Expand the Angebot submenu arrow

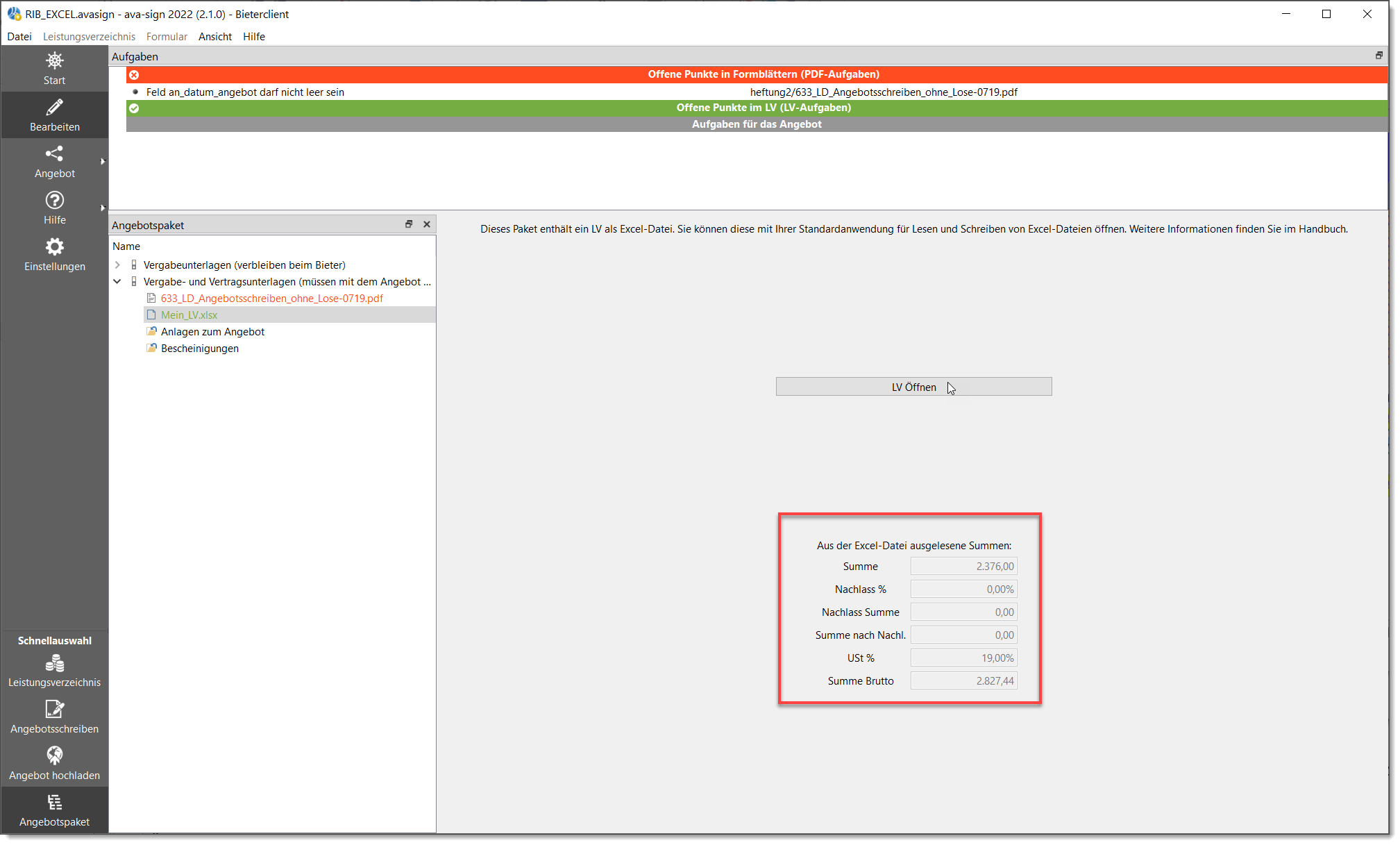[103, 161]
